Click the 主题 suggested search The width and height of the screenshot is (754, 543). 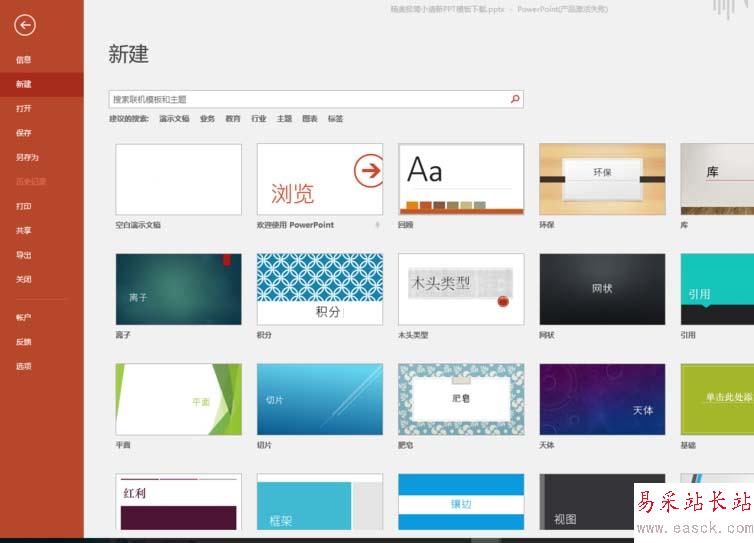284,118
